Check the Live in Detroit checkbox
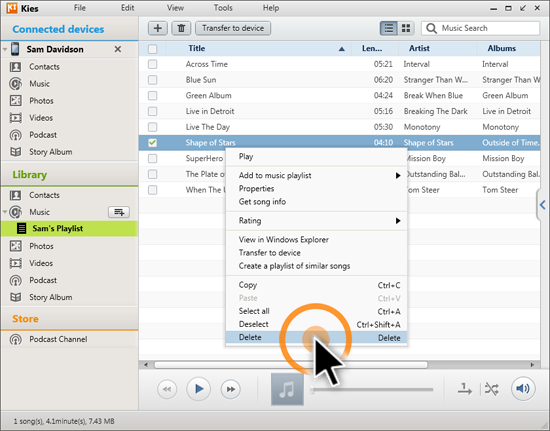The height and width of the screenshot is (431, 550). pos(153,111)
